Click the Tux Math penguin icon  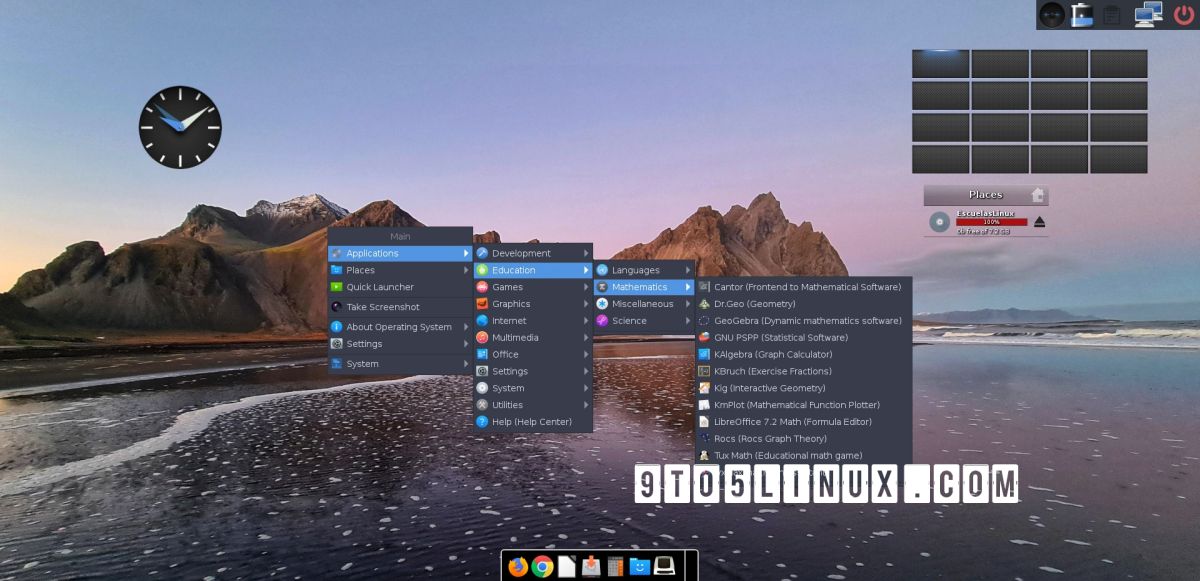click(704, 455)
